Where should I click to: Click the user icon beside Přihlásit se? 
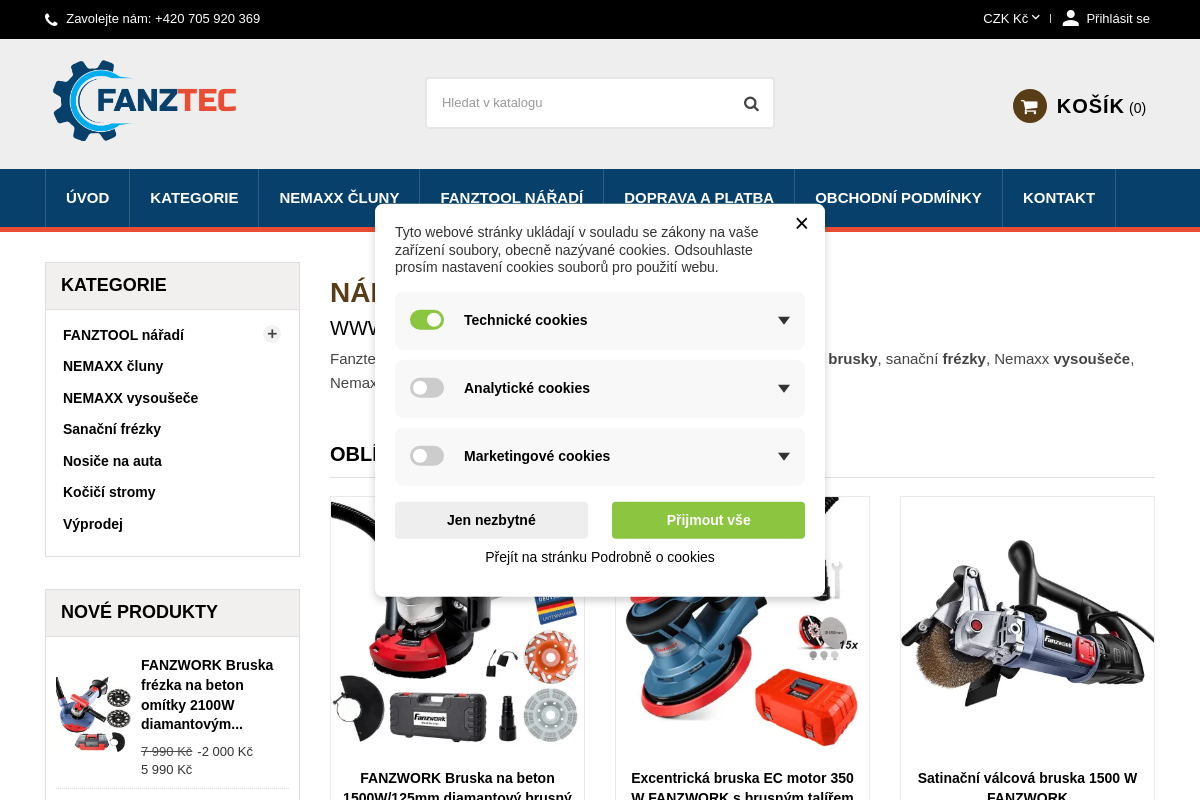(1070, 18)
